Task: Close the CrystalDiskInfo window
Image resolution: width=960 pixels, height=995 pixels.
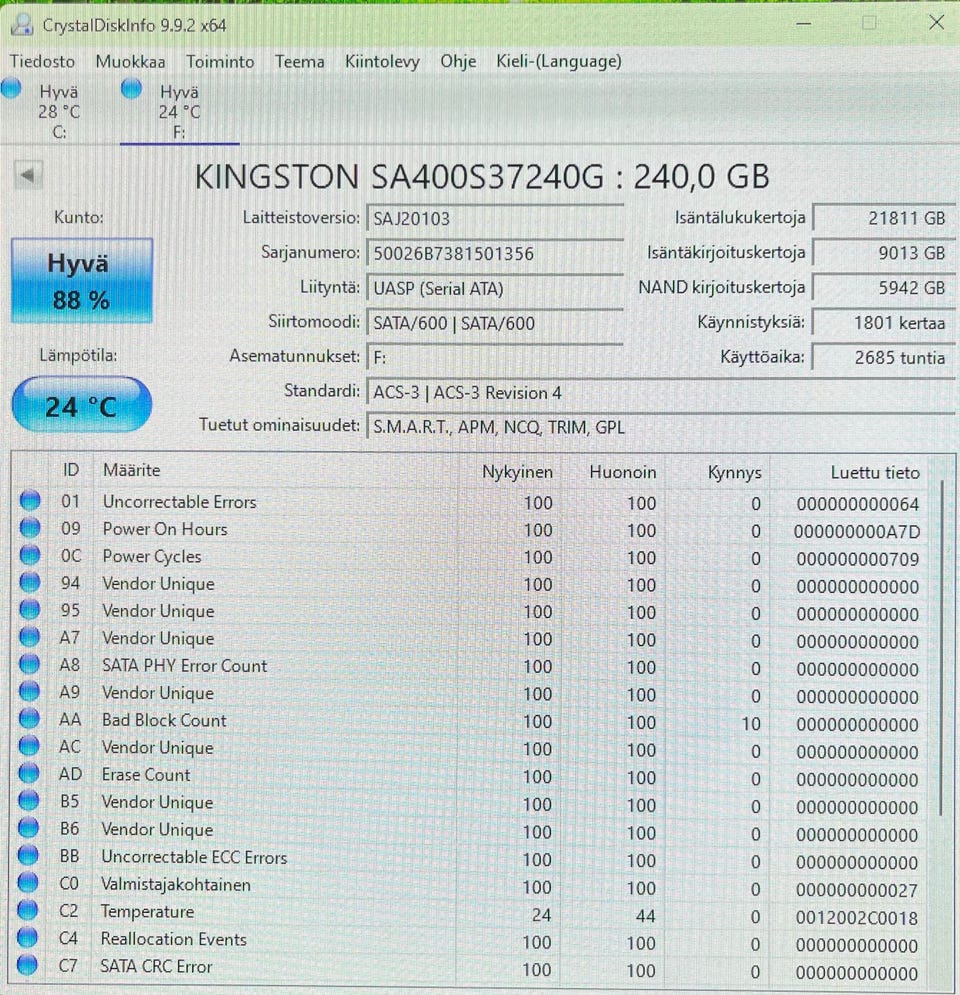Action: tap(937, 23)
